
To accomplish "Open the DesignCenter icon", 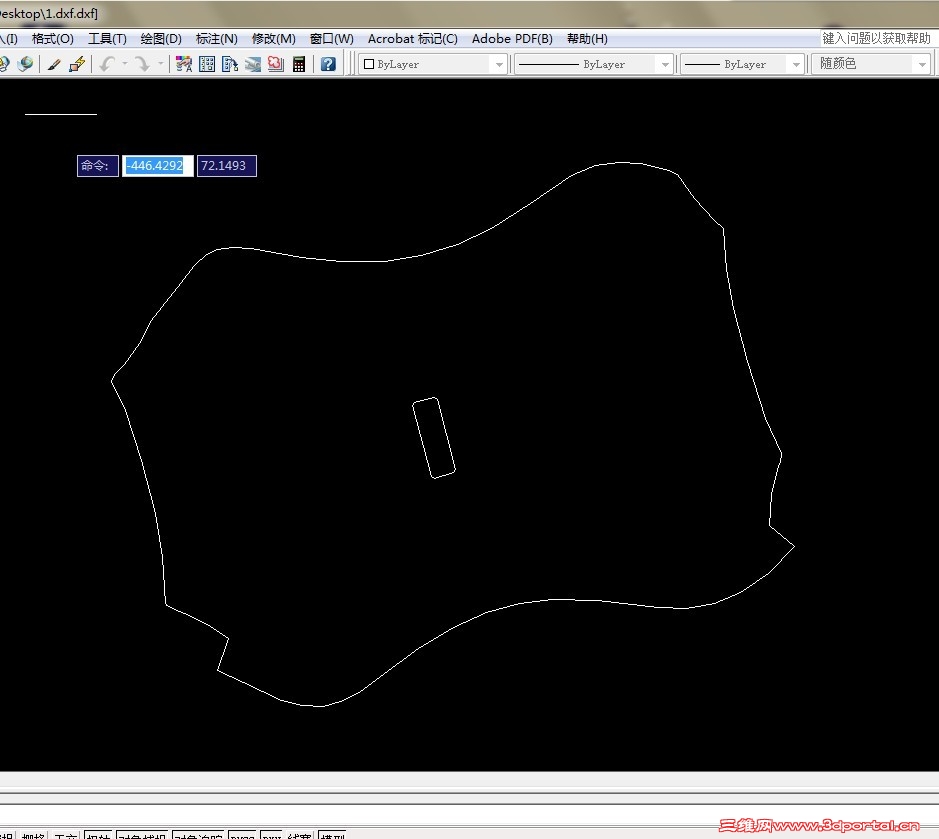I will pyautogui.click(x=207, y=64).
